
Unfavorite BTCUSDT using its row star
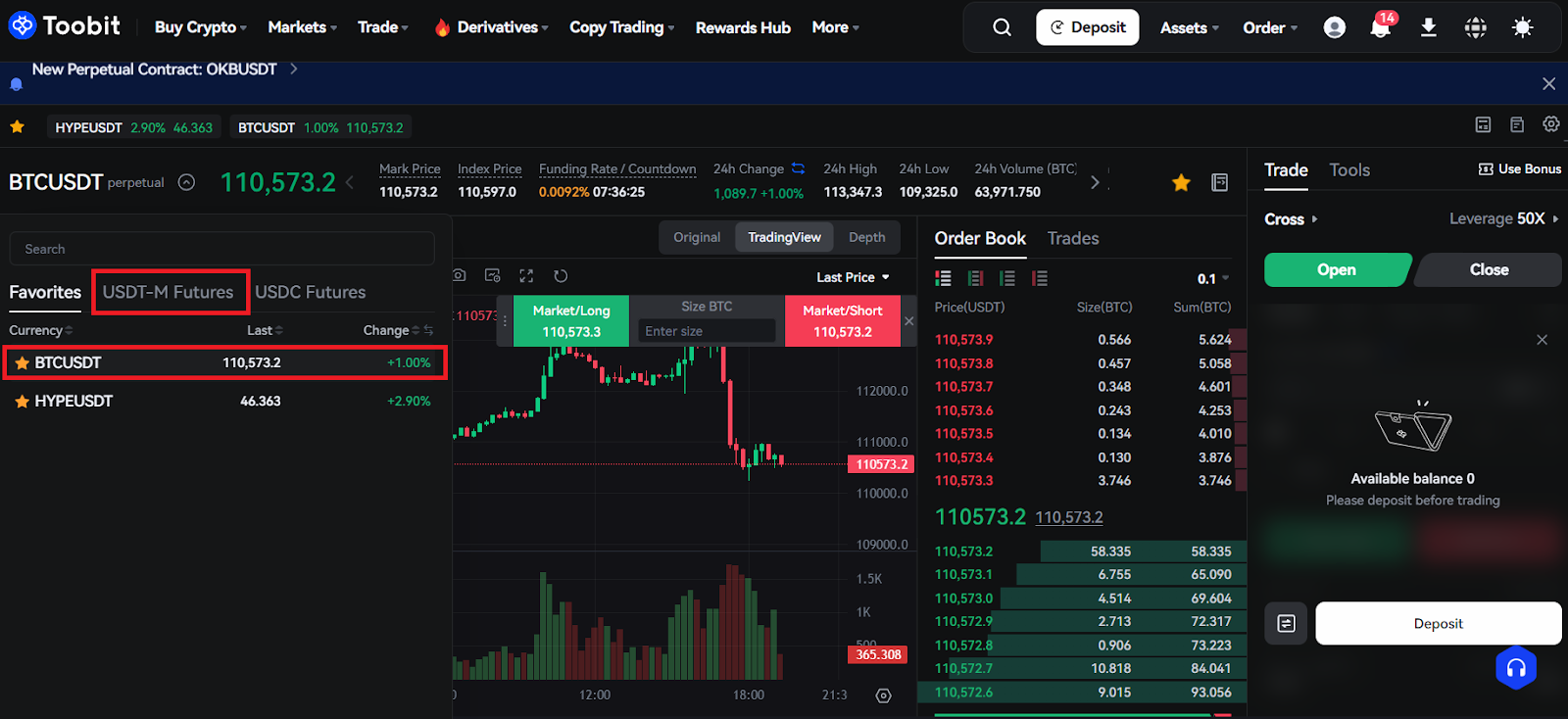pyautogui.click(x=22, y=362)
